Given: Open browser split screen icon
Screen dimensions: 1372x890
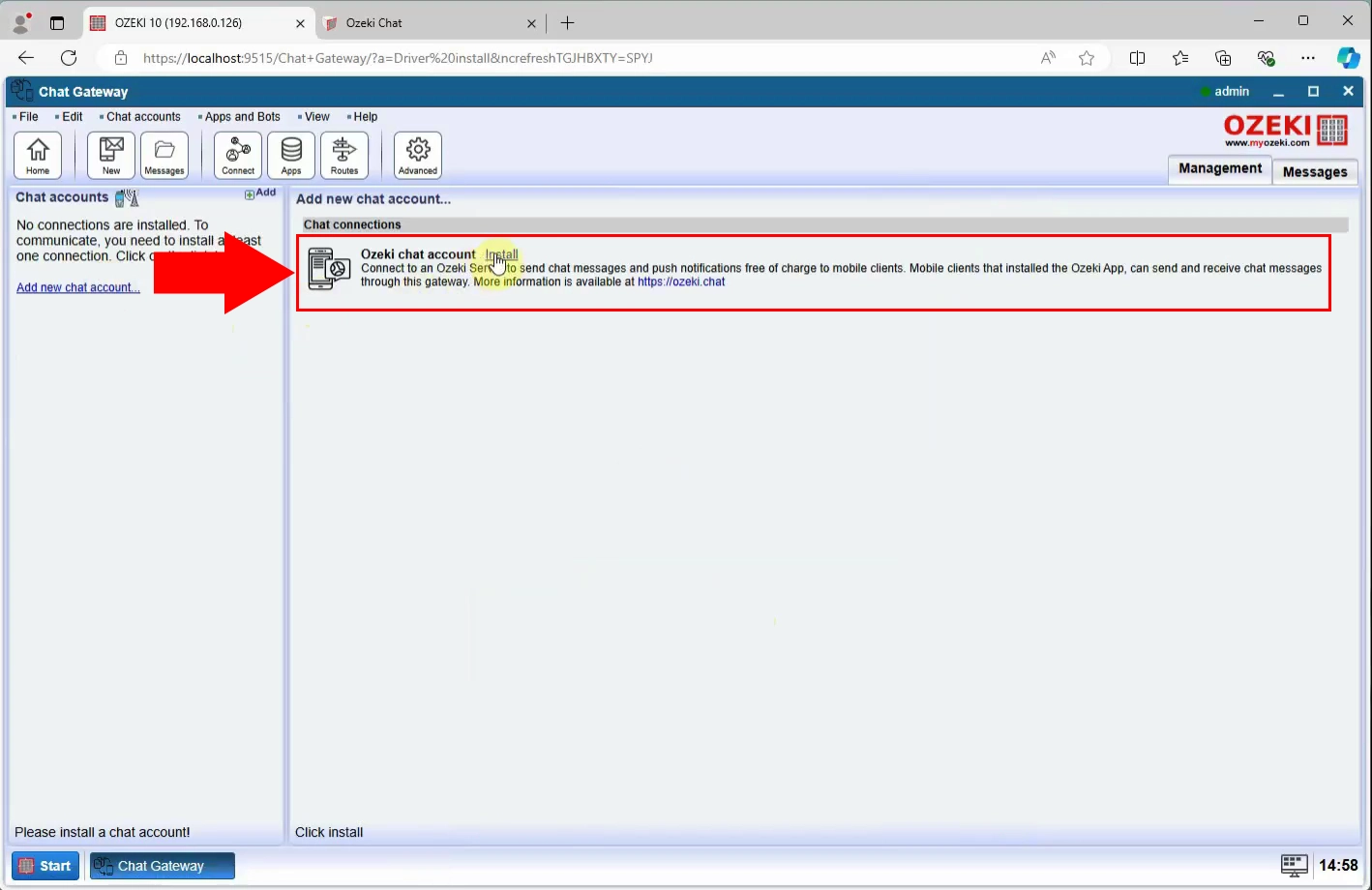Looking at the screenshot, I should pyautogui.click(x=1138, y=58).
